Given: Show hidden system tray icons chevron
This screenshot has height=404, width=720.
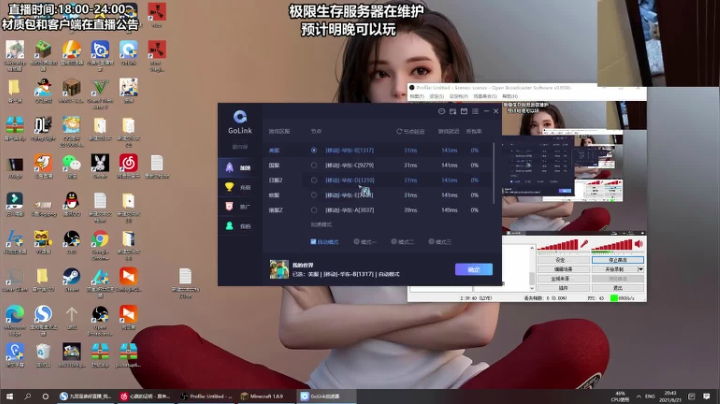Looking at the screenshot, I should (638, 396).
